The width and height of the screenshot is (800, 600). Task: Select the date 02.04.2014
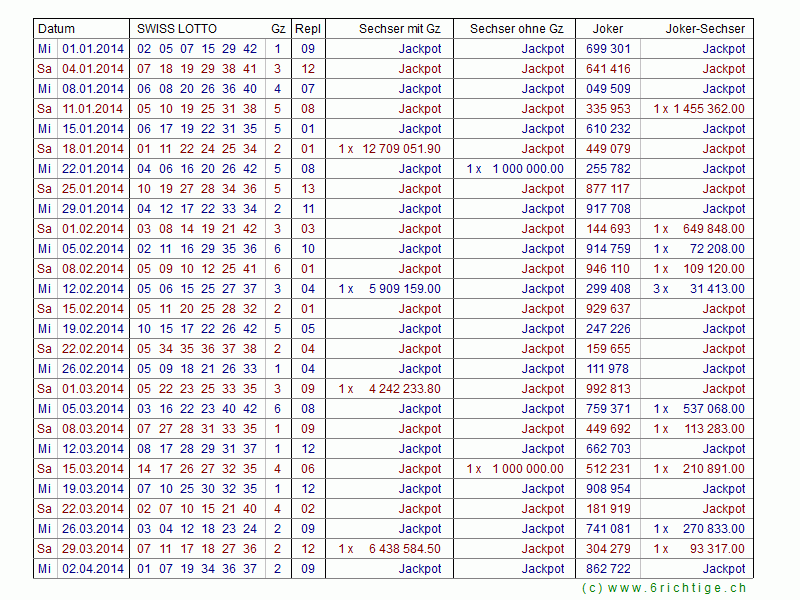(x=93, y=569)
